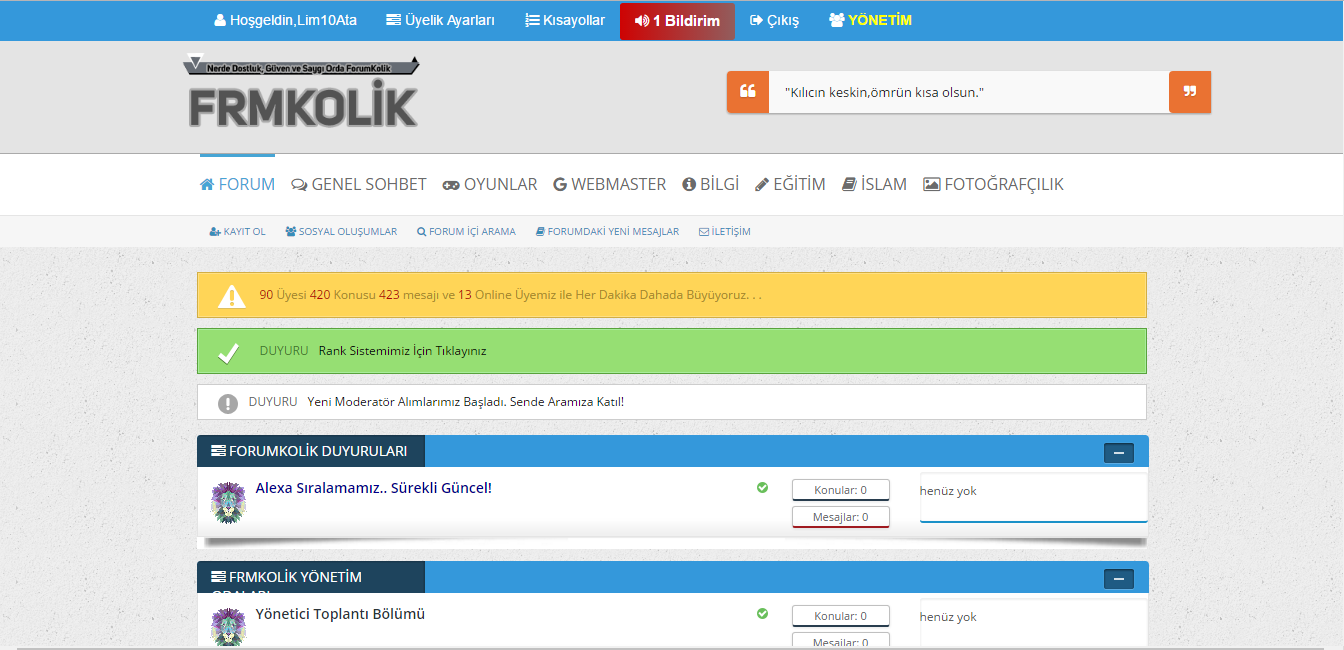
Task: Select the GENEL SOHBET tab
Action: pos(359,184)
